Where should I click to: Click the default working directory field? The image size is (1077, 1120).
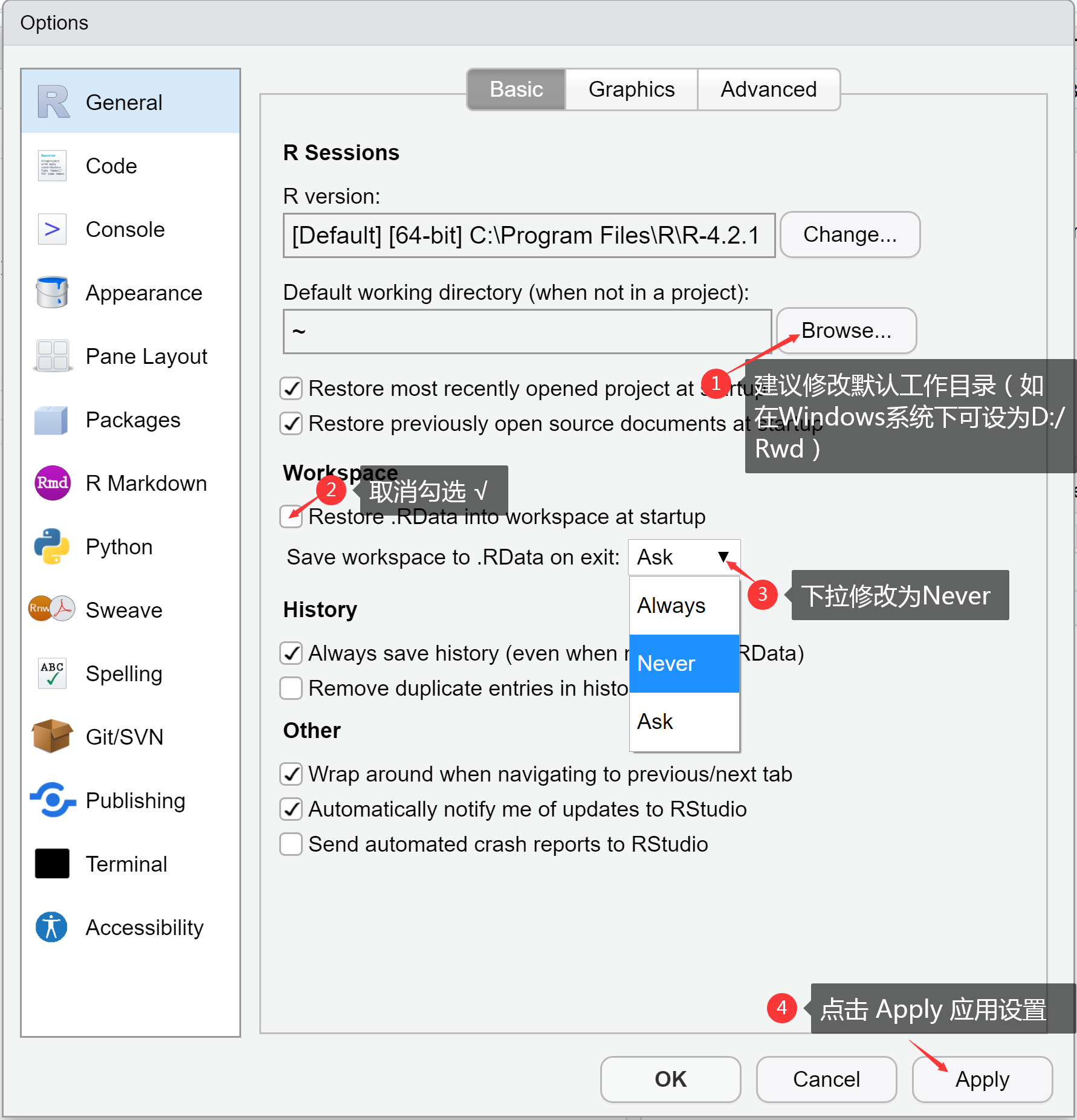click(x=527, y=331)
